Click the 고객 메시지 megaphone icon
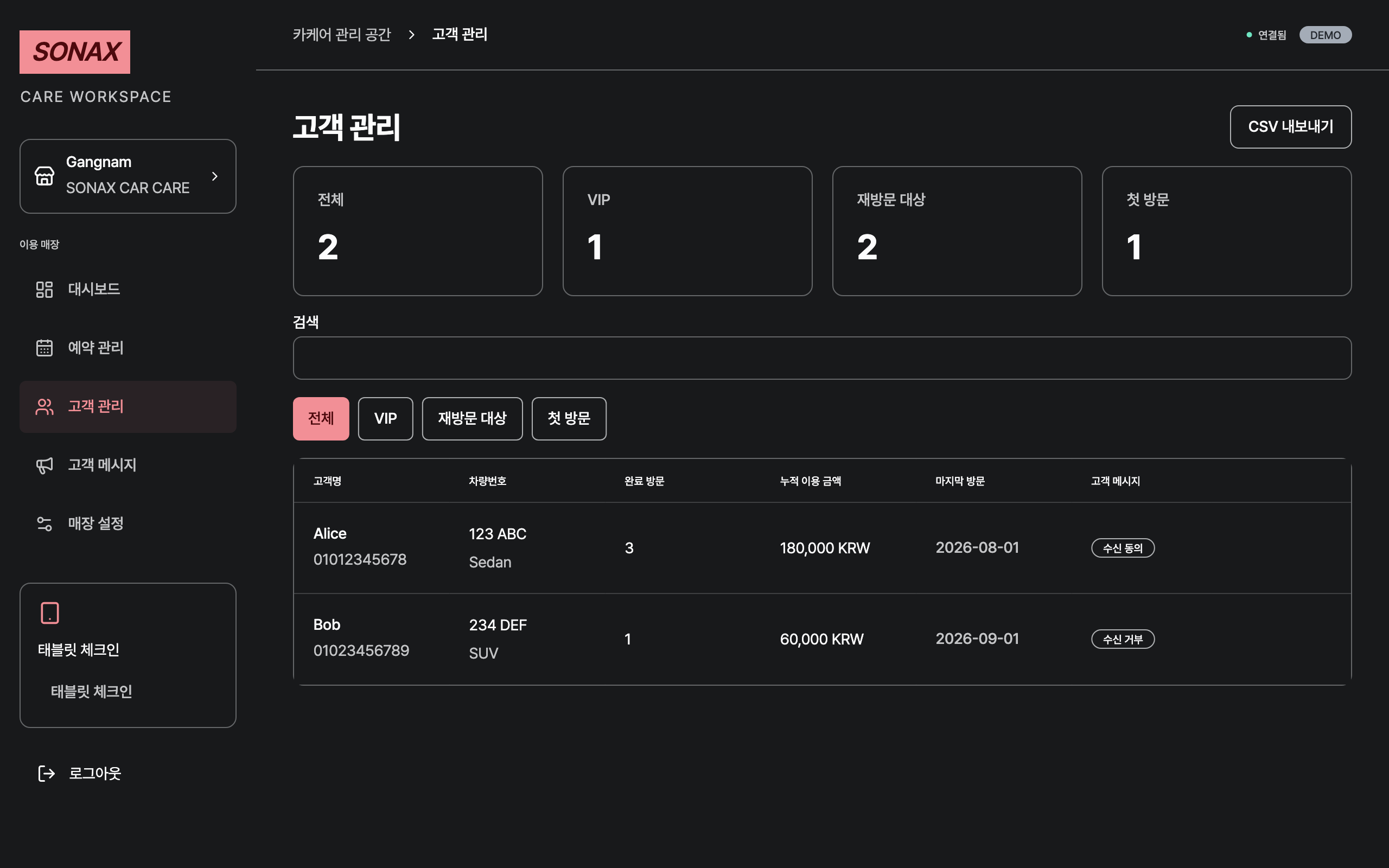Image resolution: width=1389 pixels, height=868 pixels. point(44,465)
